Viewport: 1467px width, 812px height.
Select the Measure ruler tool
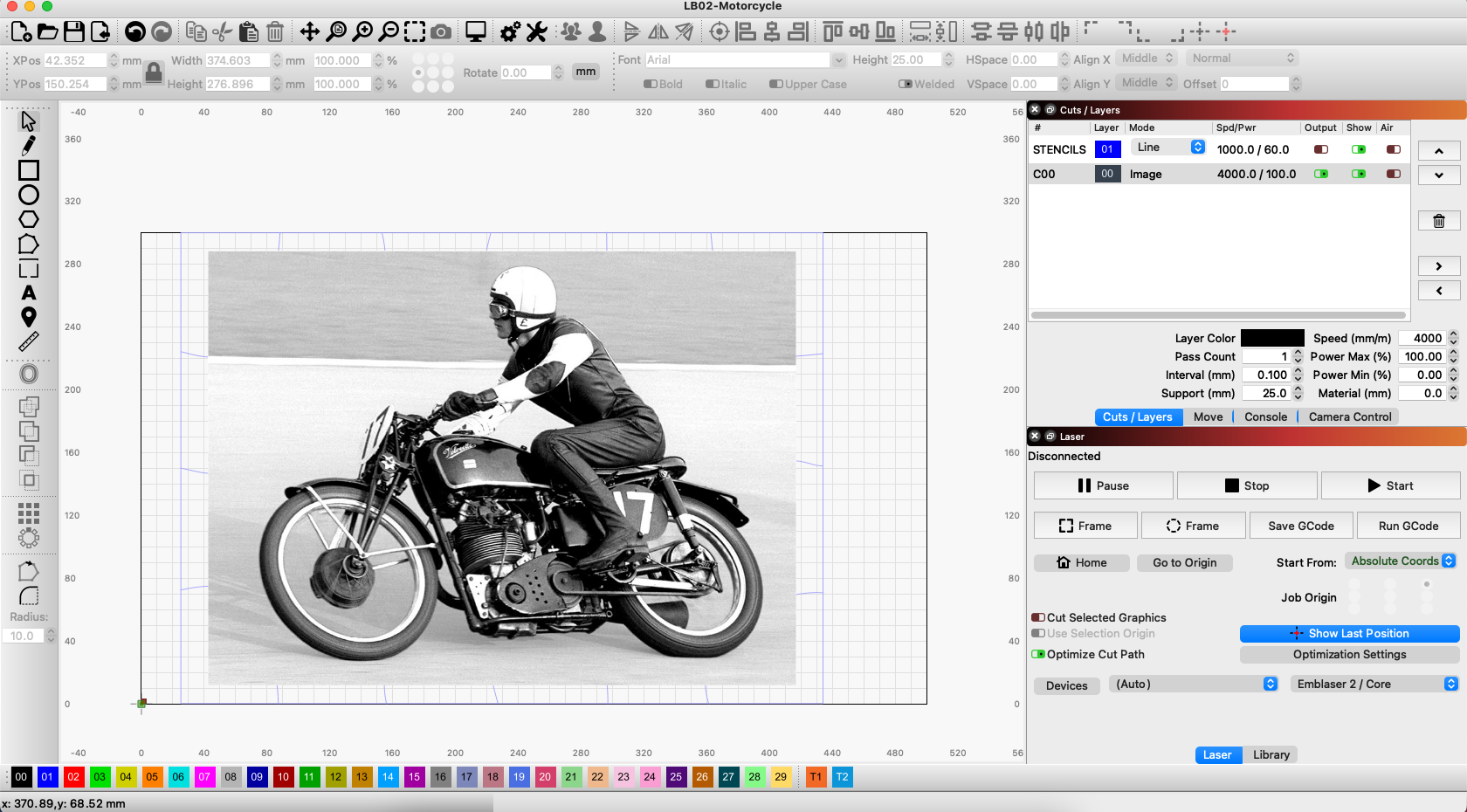pyautogui.click(x=28, y=341)
